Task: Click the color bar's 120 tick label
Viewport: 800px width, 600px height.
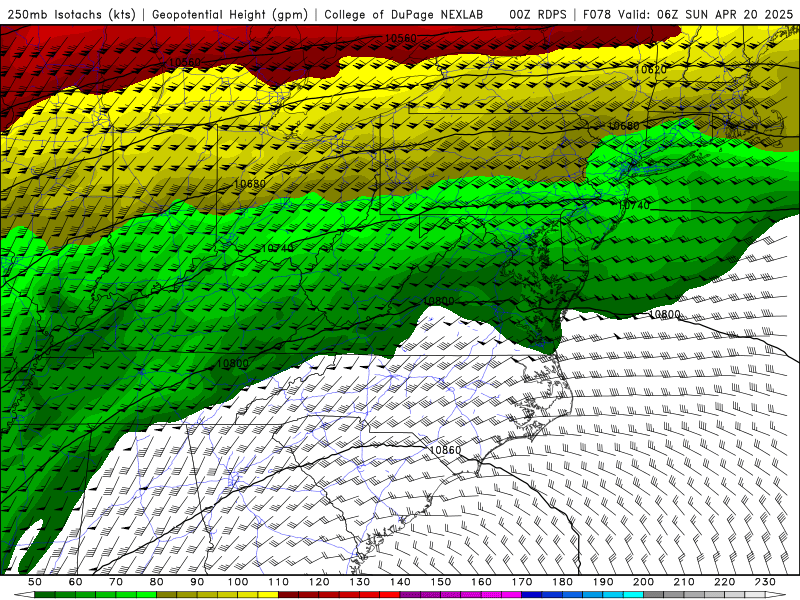Action: 319,582
